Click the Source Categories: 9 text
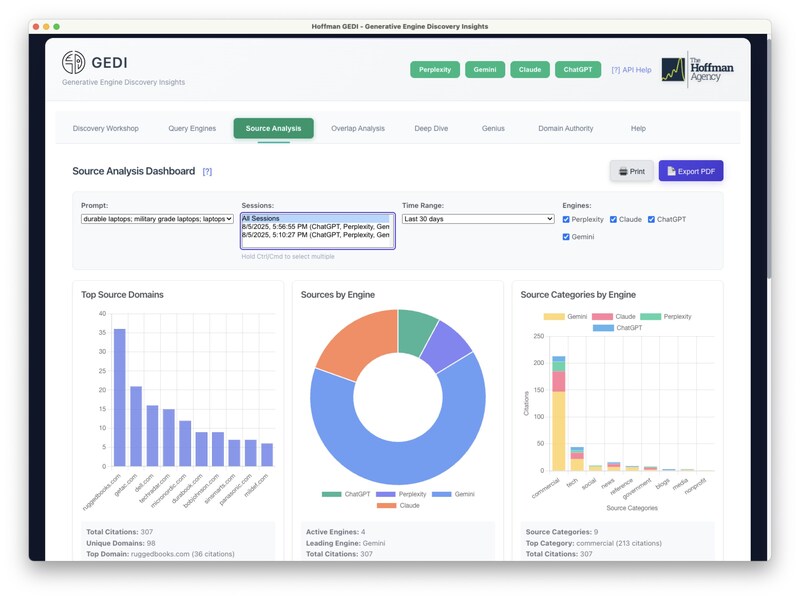800x599 pixels. (562, 532)
